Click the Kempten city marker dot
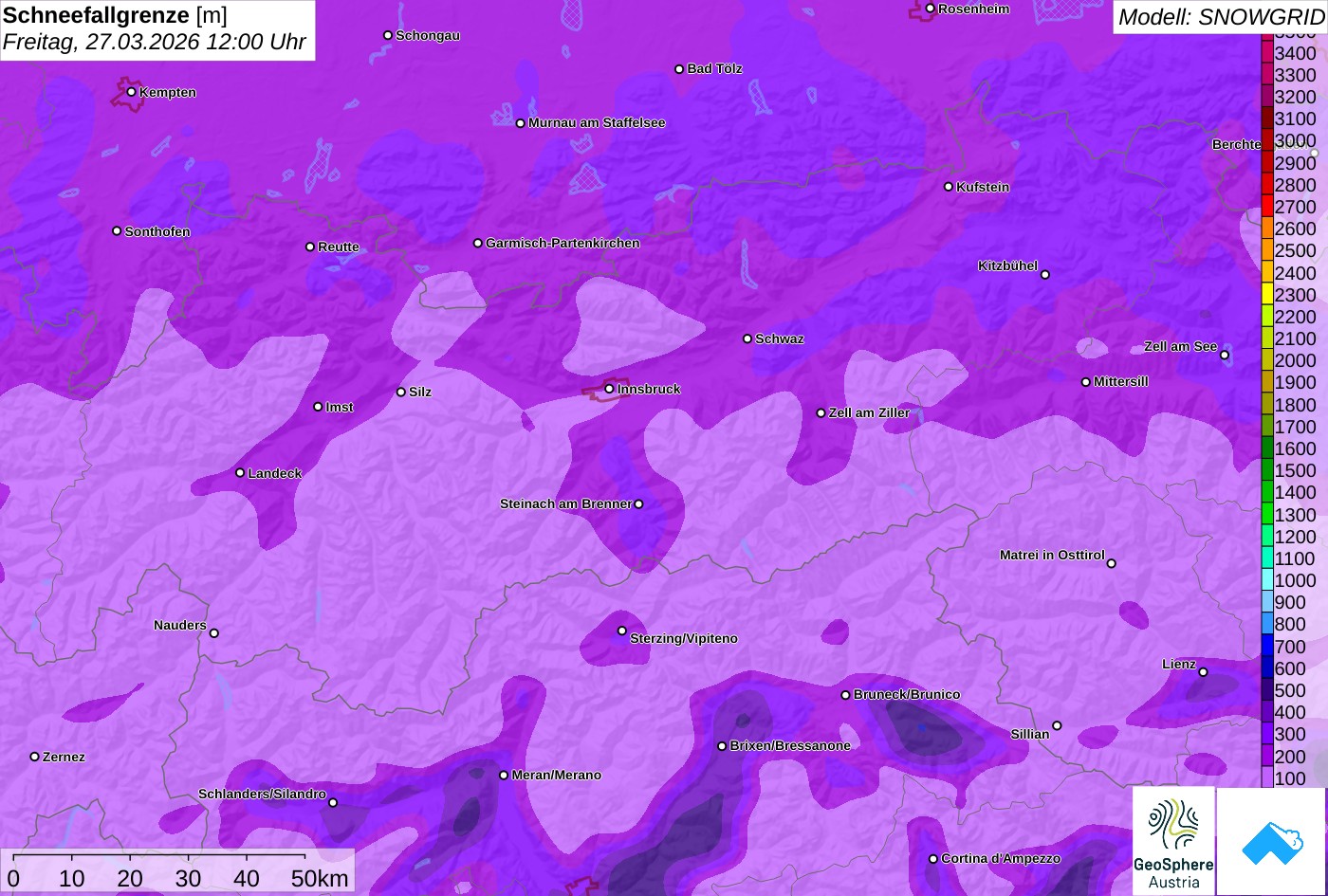The image size is (1328, 896). pos(131,92)
